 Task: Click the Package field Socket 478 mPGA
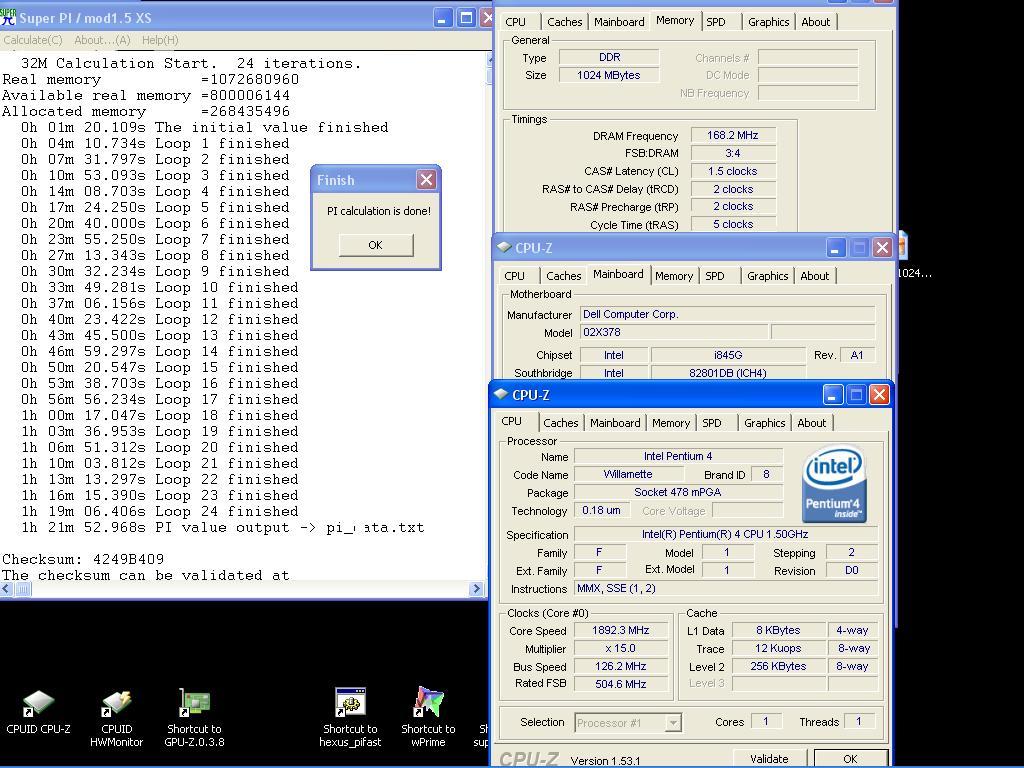coord(678,492)
